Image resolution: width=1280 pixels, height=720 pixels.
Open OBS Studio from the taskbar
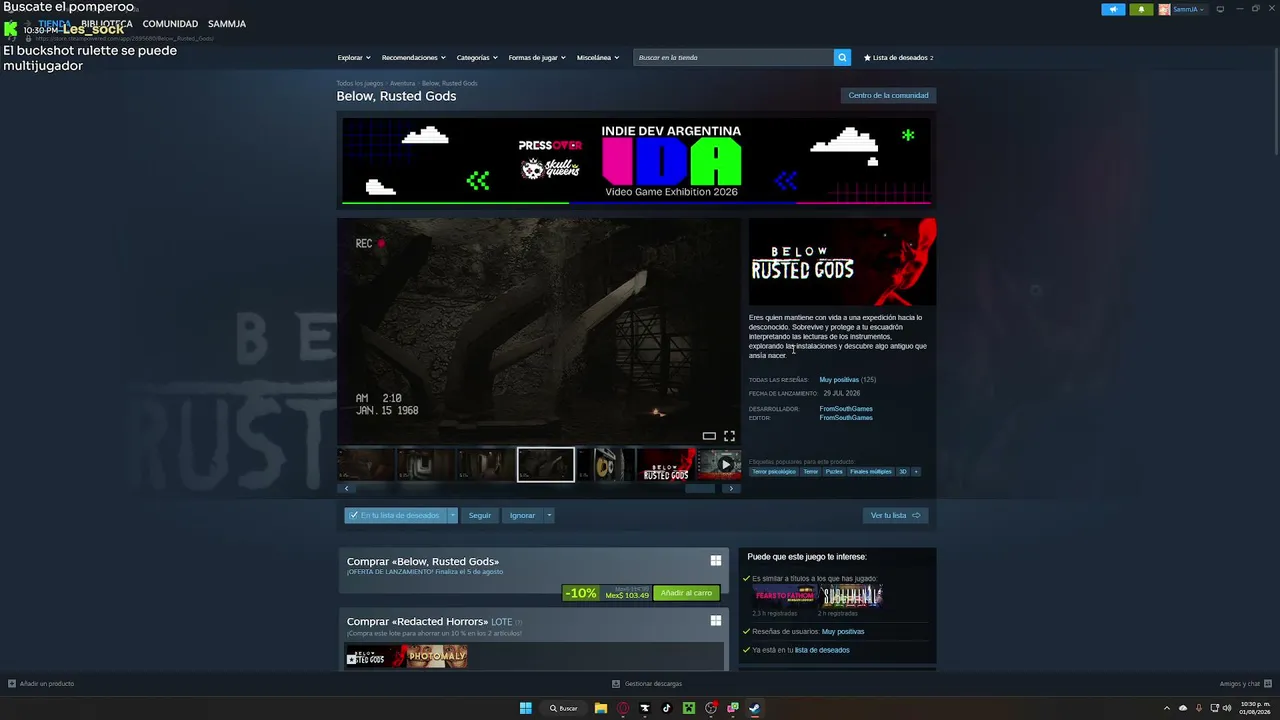[711, 708]
